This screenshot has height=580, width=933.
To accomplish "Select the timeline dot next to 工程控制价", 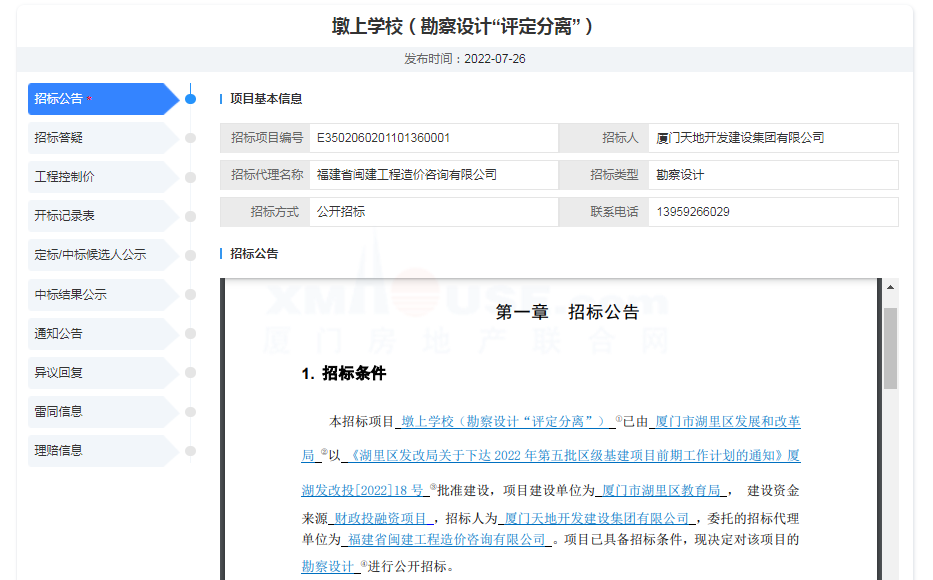I will pyautogui.click(x=190, y=177).
